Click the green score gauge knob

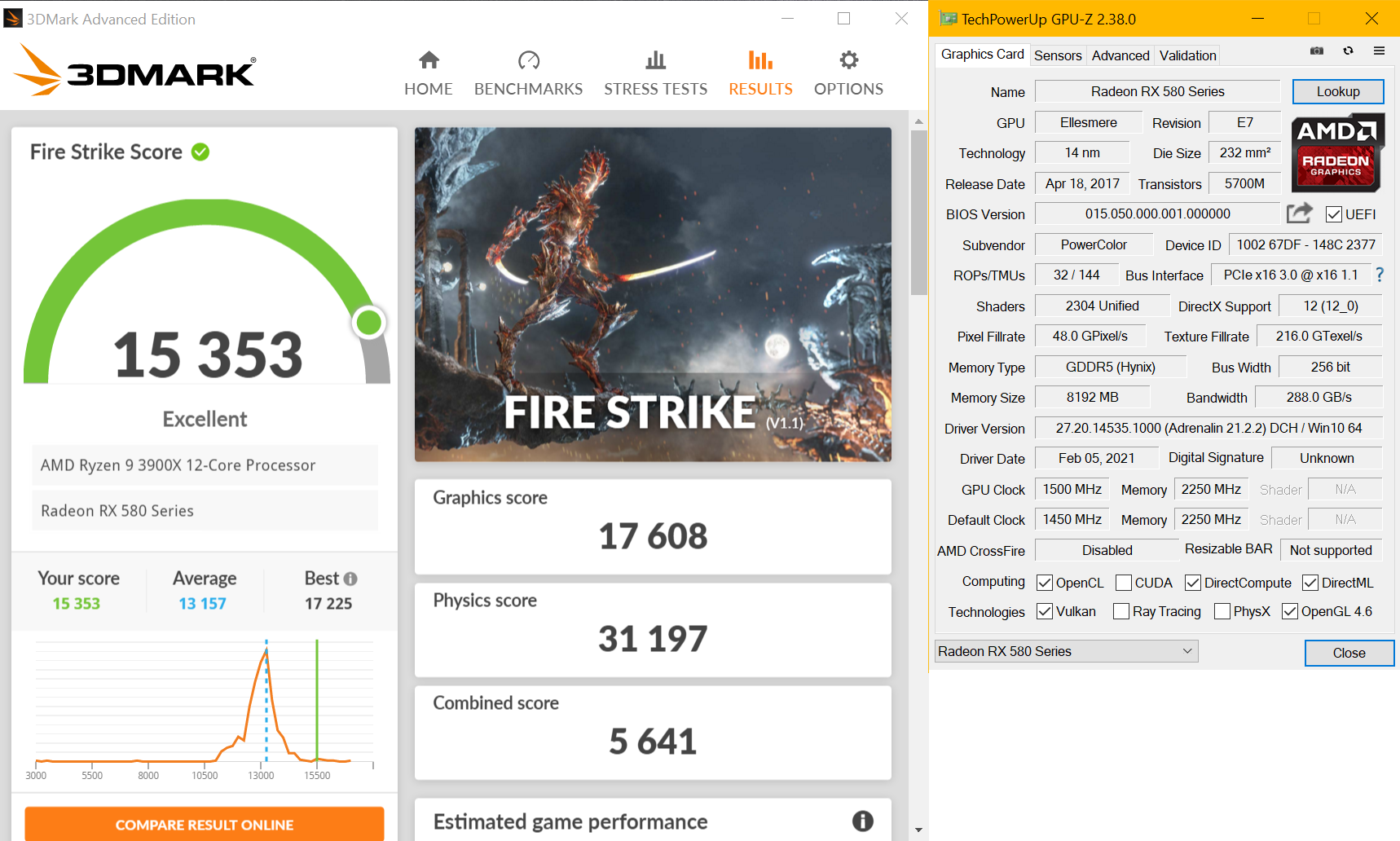coord(369,323)
